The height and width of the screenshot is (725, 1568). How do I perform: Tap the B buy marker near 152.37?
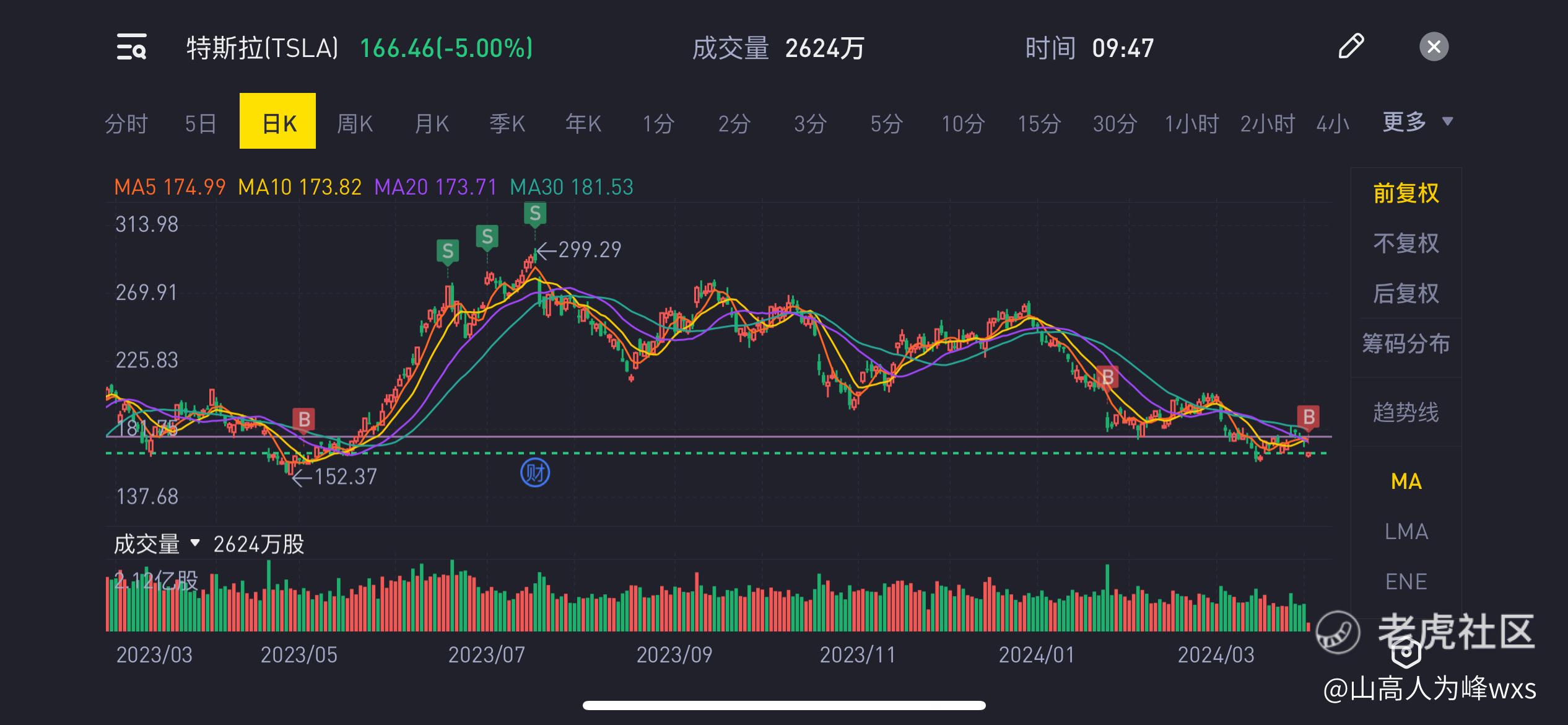point(304,420)
